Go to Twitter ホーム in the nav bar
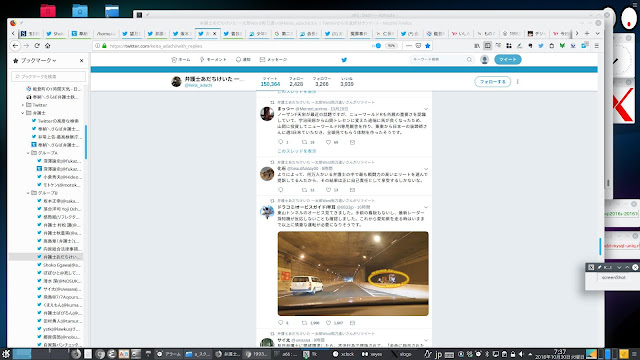Viewport: 640px width, 360px height. 181,60
